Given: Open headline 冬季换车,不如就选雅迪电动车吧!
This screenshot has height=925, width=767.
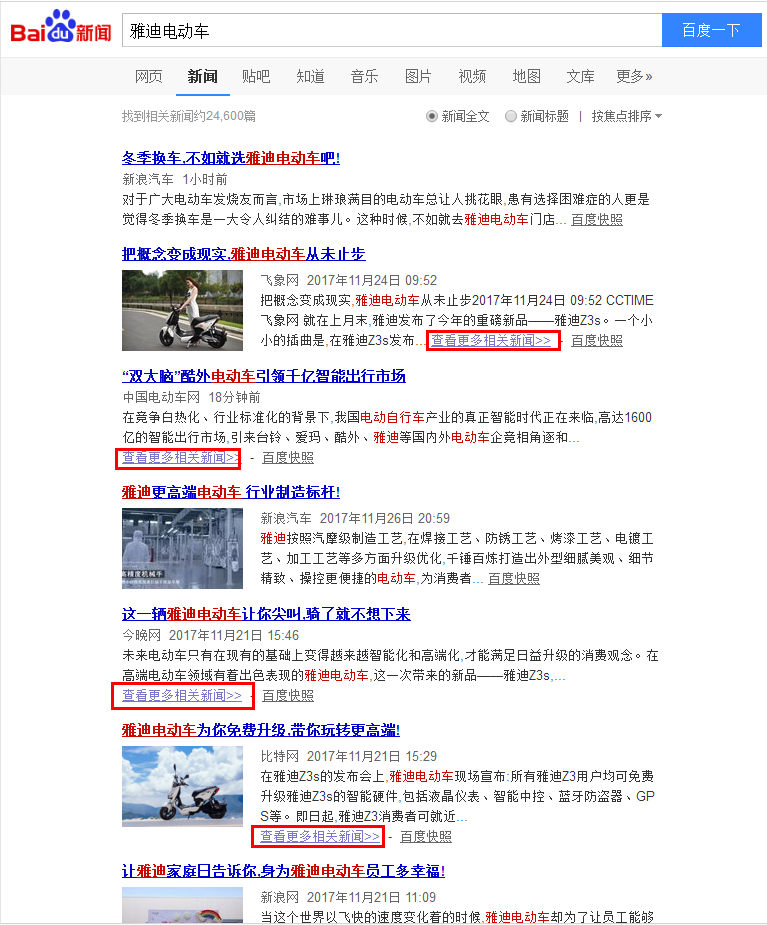Looking at the screenshot, I should pos(231,158).
